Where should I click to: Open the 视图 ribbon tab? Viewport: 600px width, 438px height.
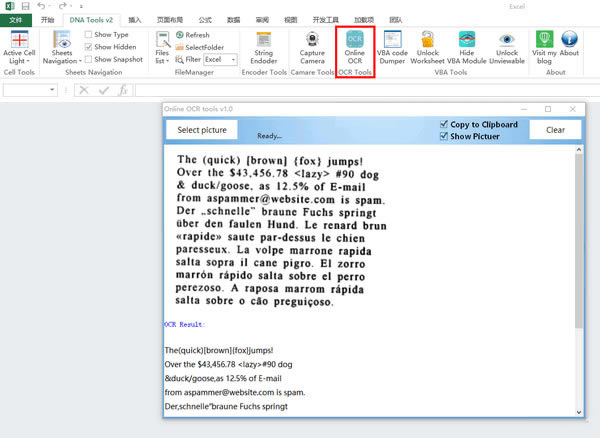pos(290,20)
